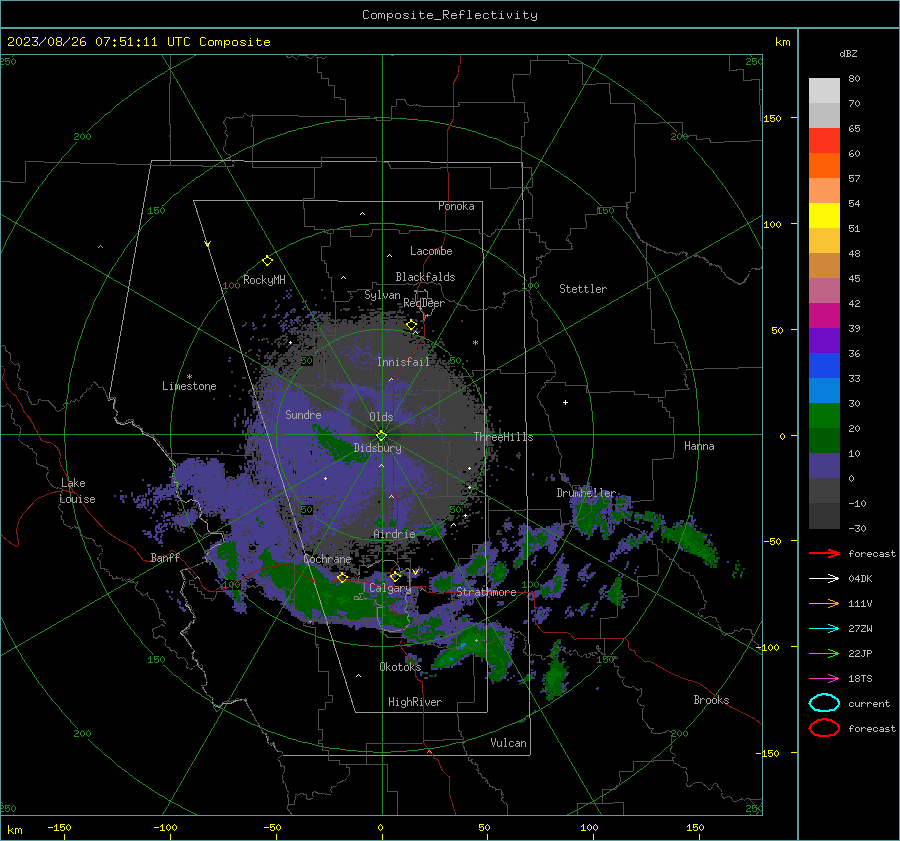Screen dimensions: 900x841
Task: Click the RockyMH label
Action: pyautogui.click(x=264, y=280)
